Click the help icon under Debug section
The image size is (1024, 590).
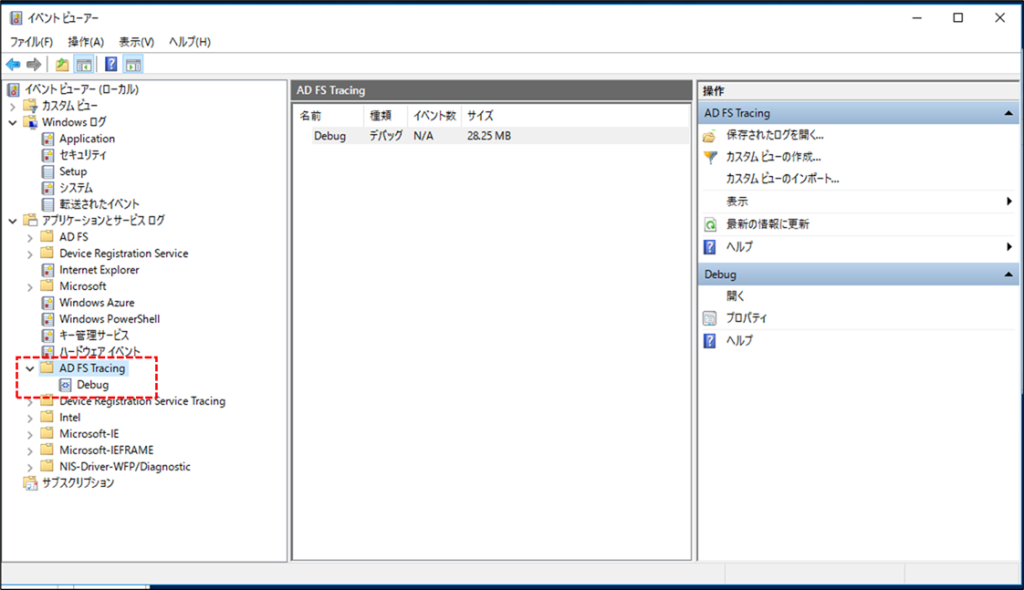710,340
